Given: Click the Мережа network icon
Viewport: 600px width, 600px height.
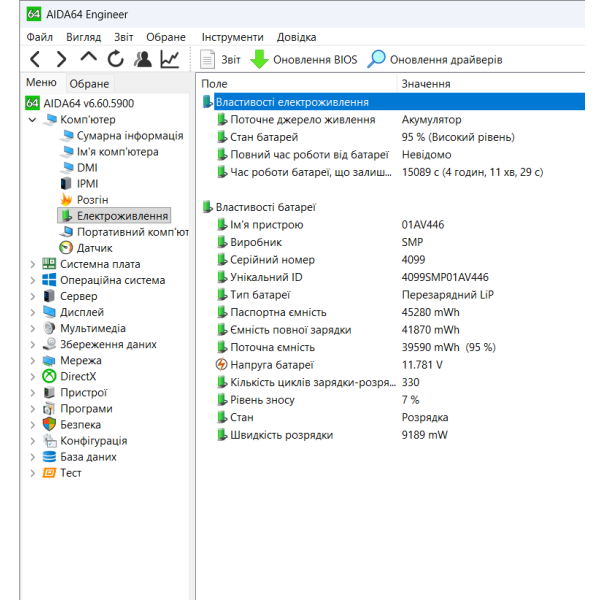Looking at the screenshot, I should 49,360.
